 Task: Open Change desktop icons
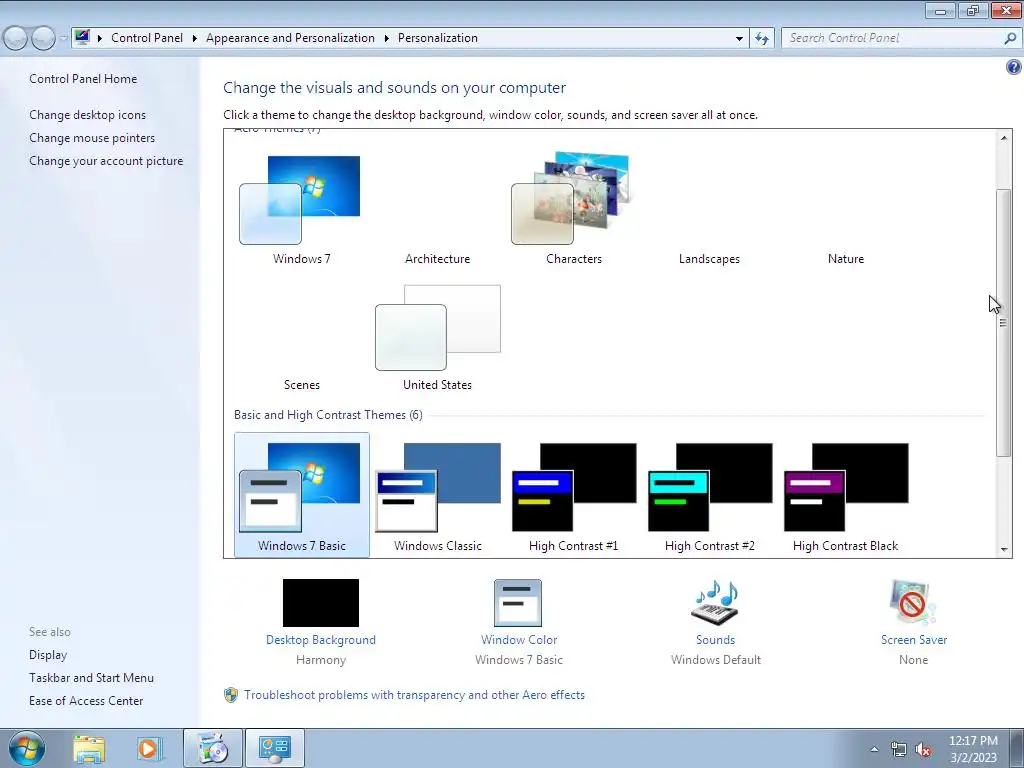point(88,115)
